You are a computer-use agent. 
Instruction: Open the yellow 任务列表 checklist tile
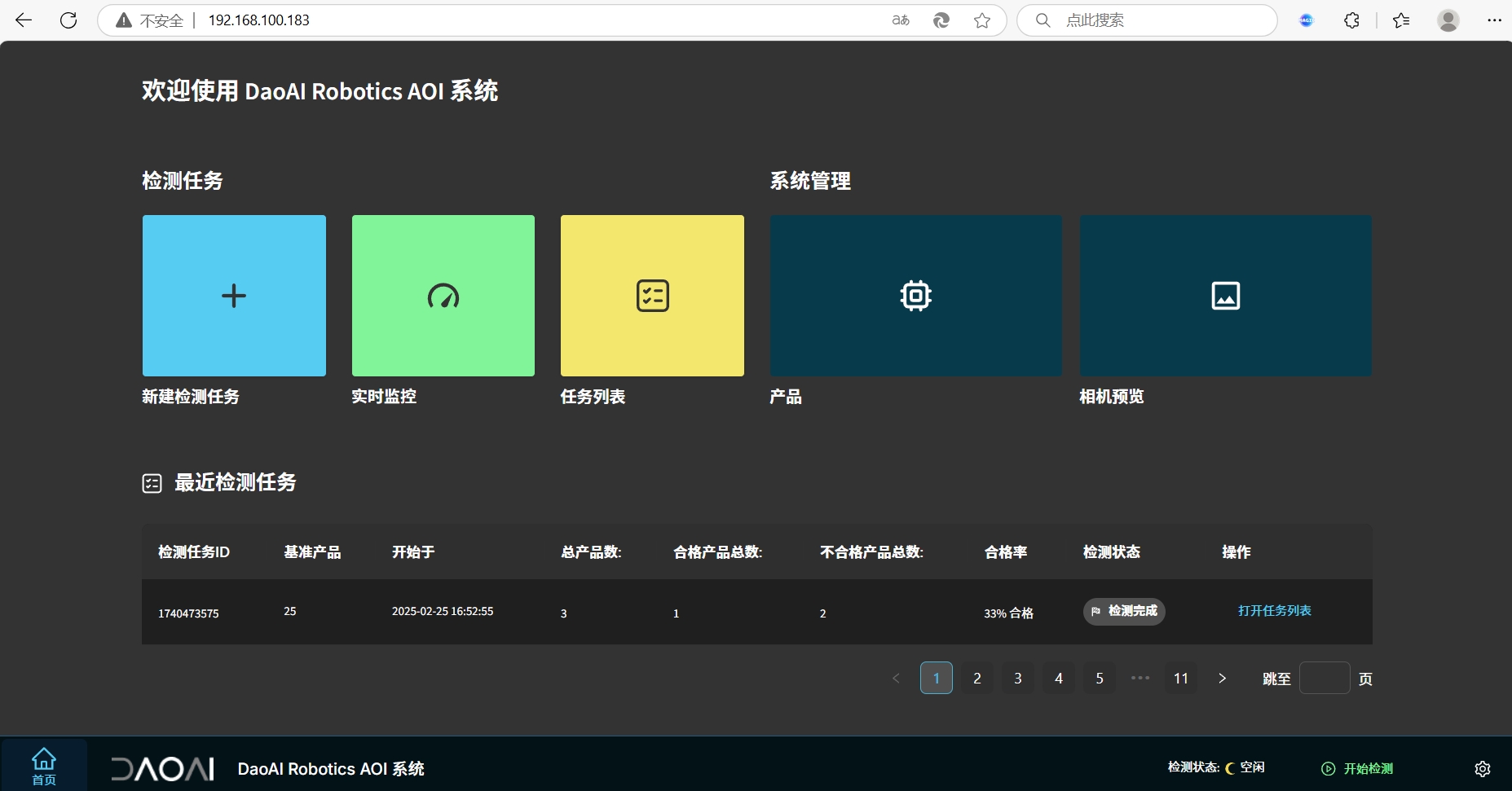coord(652,296)
